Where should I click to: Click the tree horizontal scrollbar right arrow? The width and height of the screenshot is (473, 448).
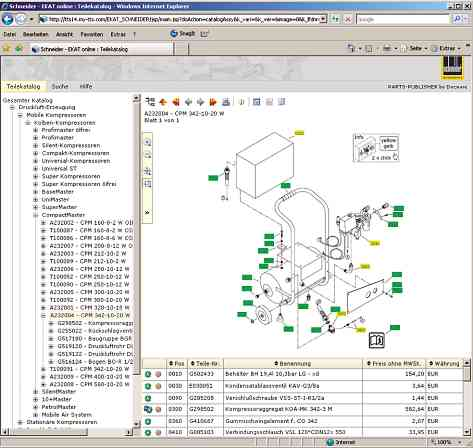[x=129, y=432]
